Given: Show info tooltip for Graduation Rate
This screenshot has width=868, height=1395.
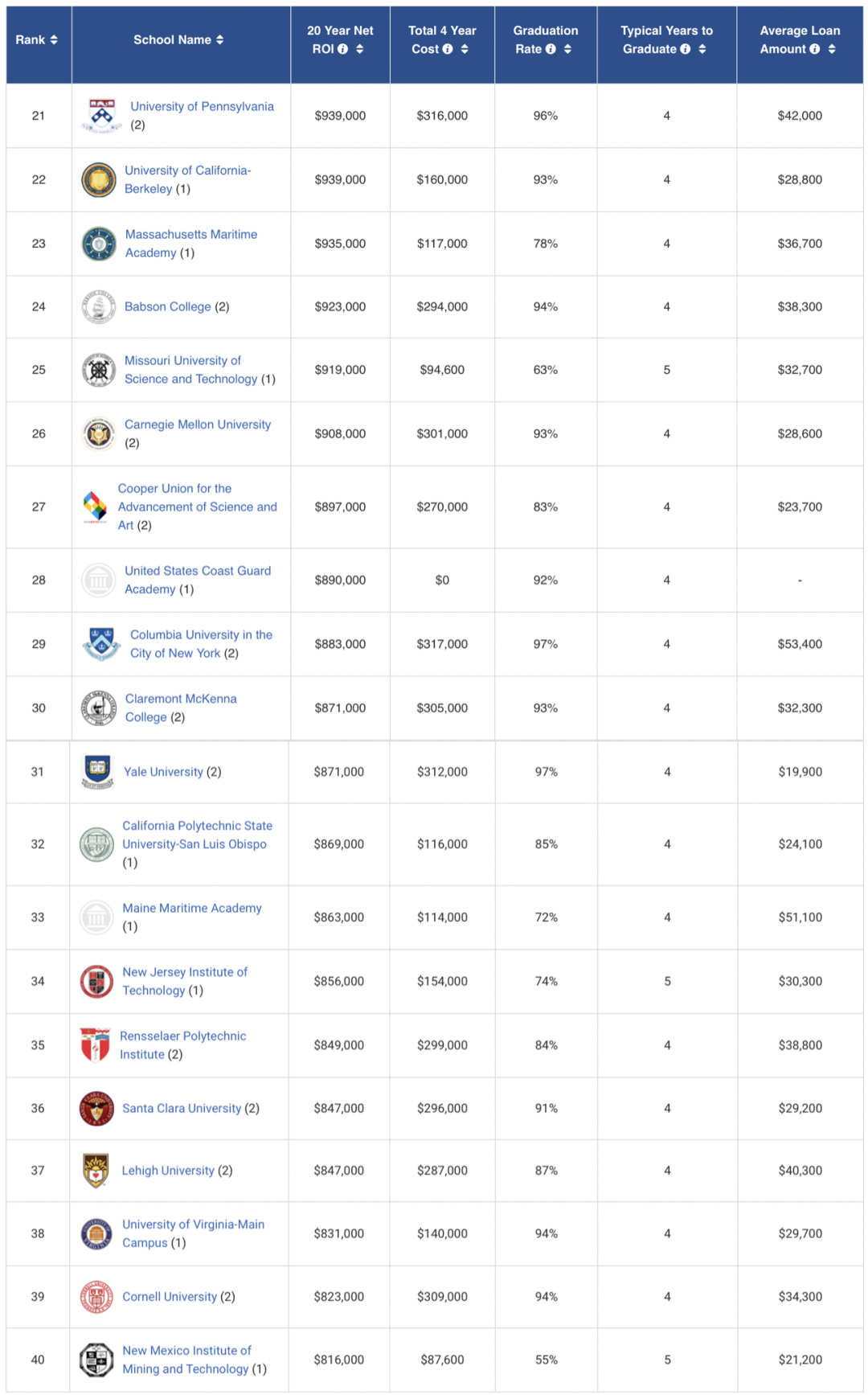Looking at the screenshot, I should click(x=551, y=49).
